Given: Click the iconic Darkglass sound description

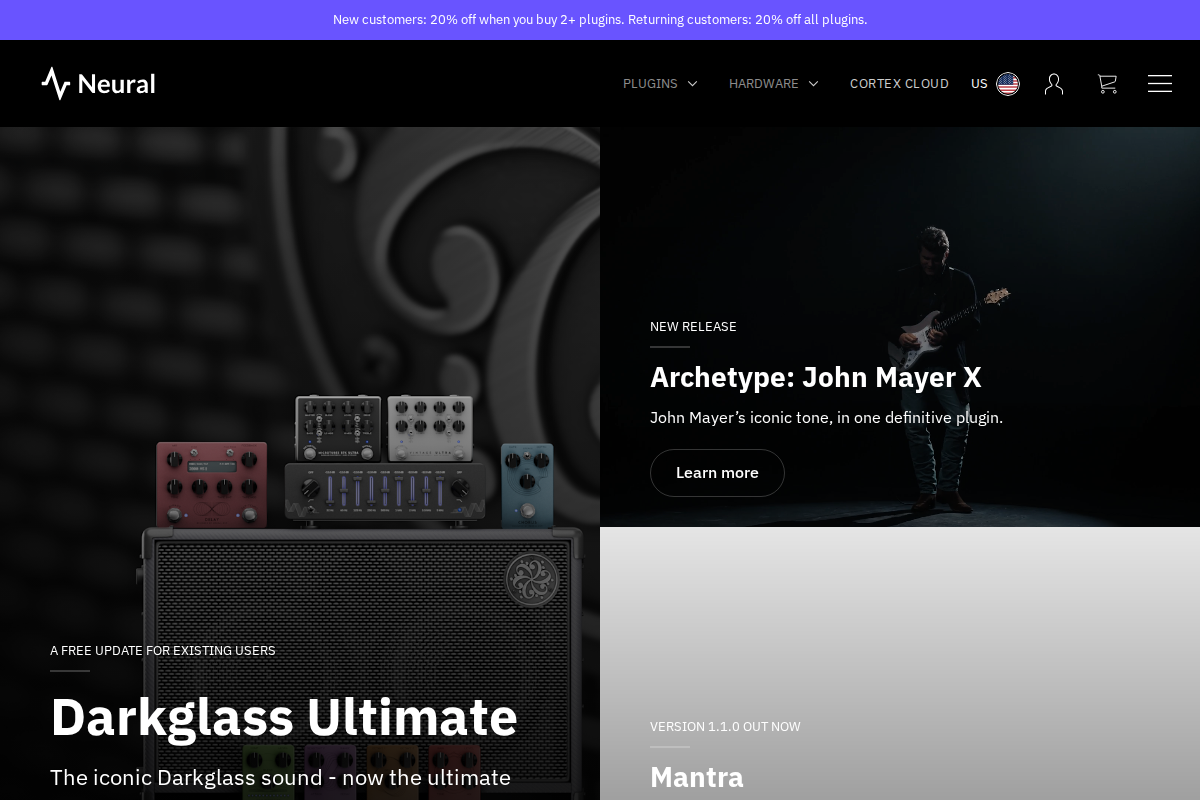Looking at the screenshot, I should click(x=280, y=777).
